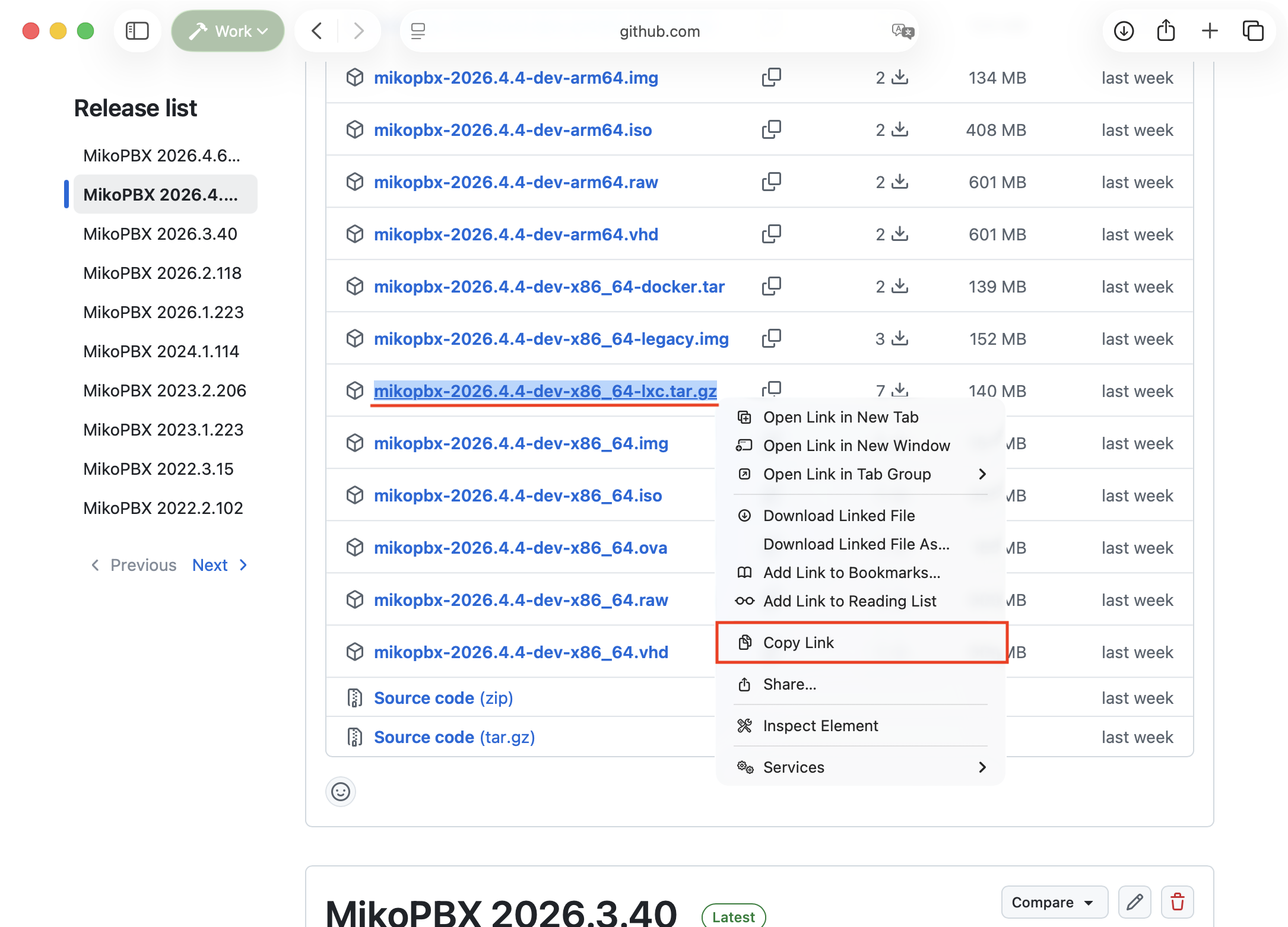Image resolution: width=1288 pixels, height=927 pixels.
Task: Click the translate icon in address bar
Action: (902, 31)
